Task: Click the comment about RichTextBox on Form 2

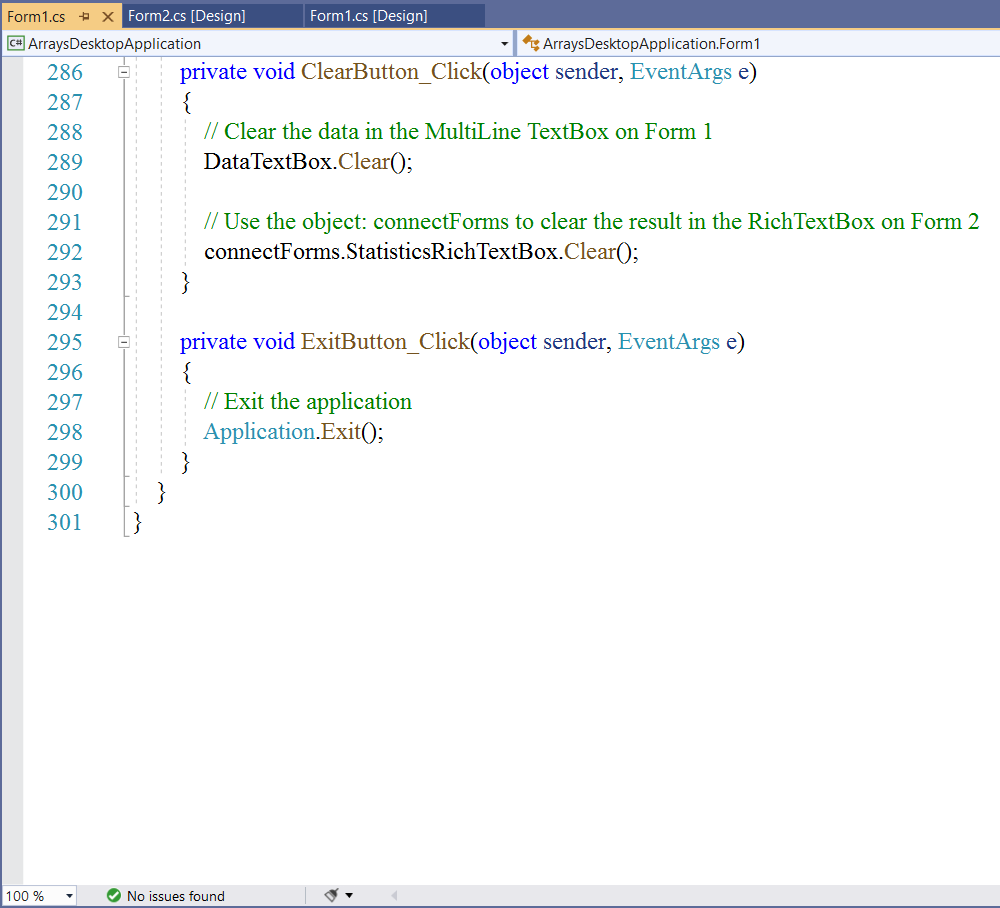Action: [591, 221]
